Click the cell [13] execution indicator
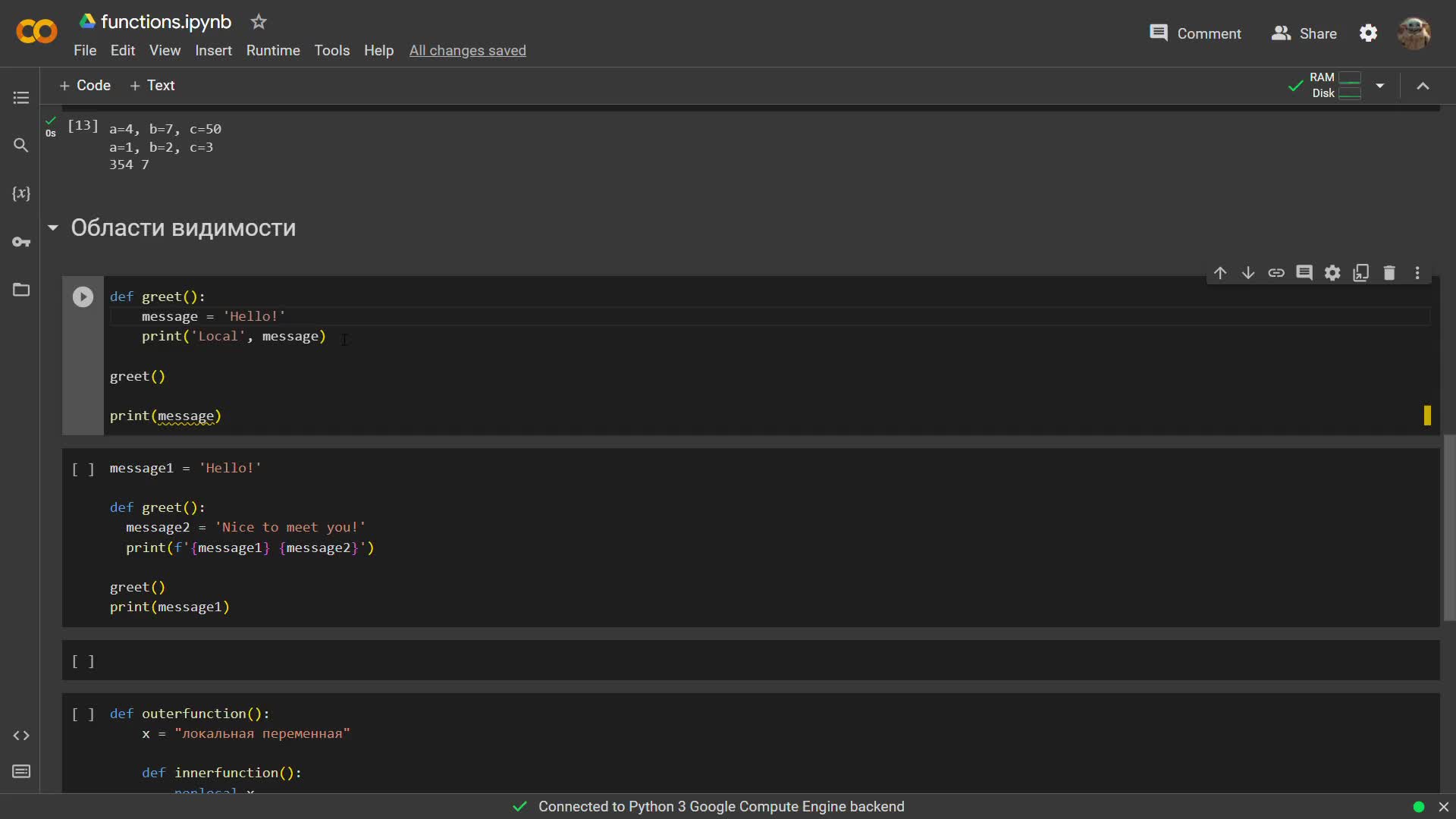This screenshot has height=819, width=1456. point(83,125)
